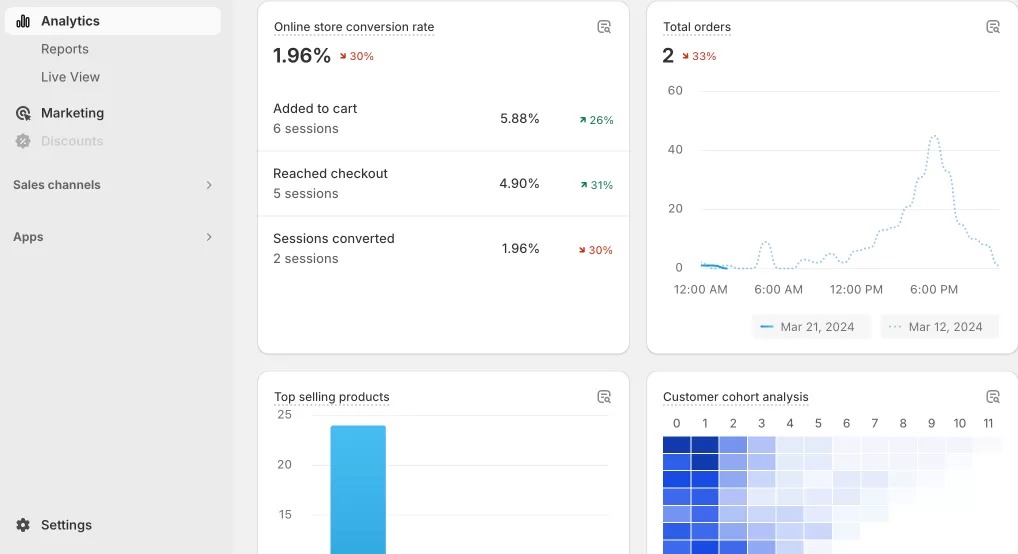
Task: Click Reached checkout row label
Action: coord(330,173)
